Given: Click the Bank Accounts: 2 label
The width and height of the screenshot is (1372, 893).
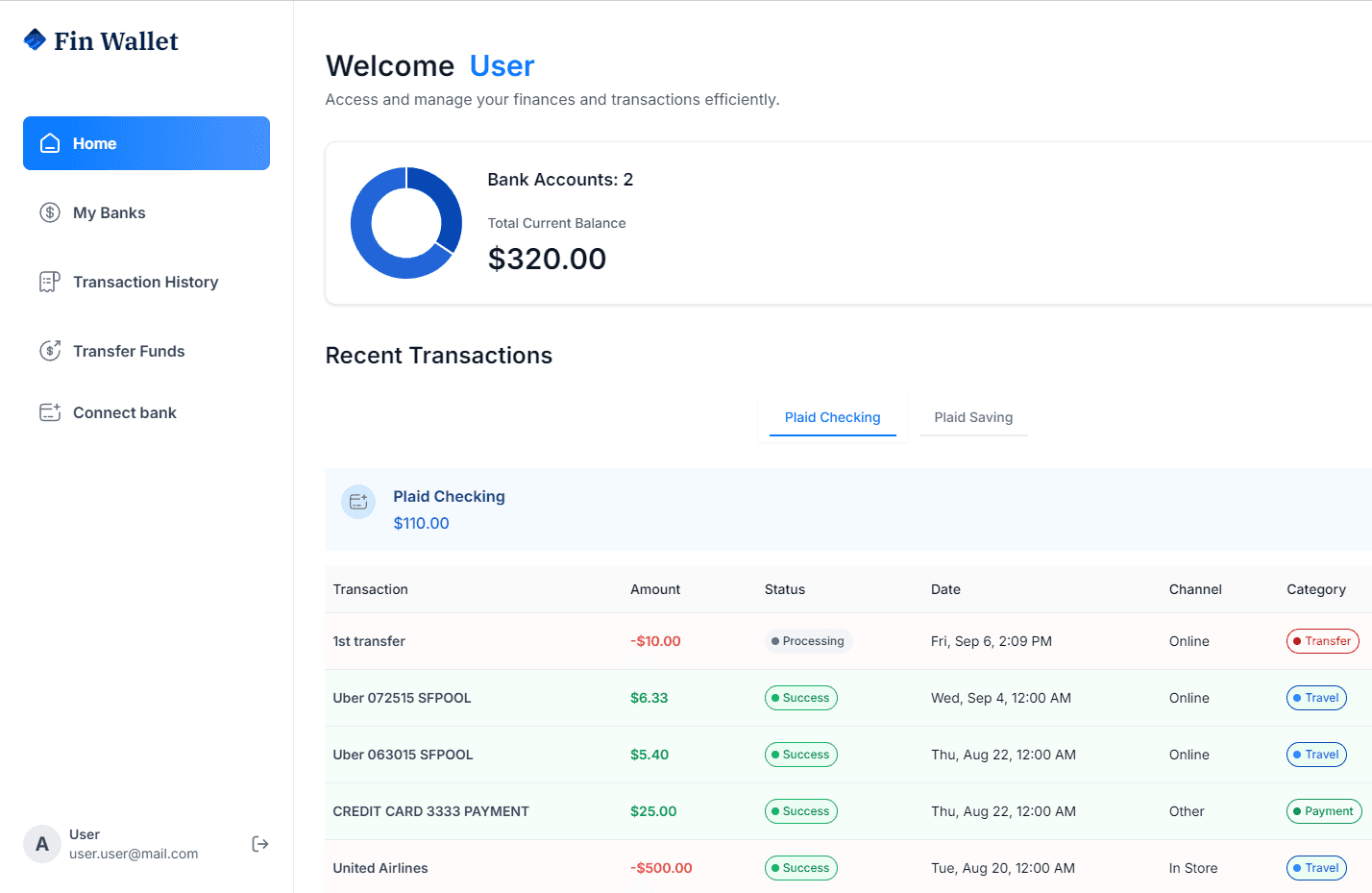Looking at the screenshot, I should pyautogui.click(x=560, y=180).
